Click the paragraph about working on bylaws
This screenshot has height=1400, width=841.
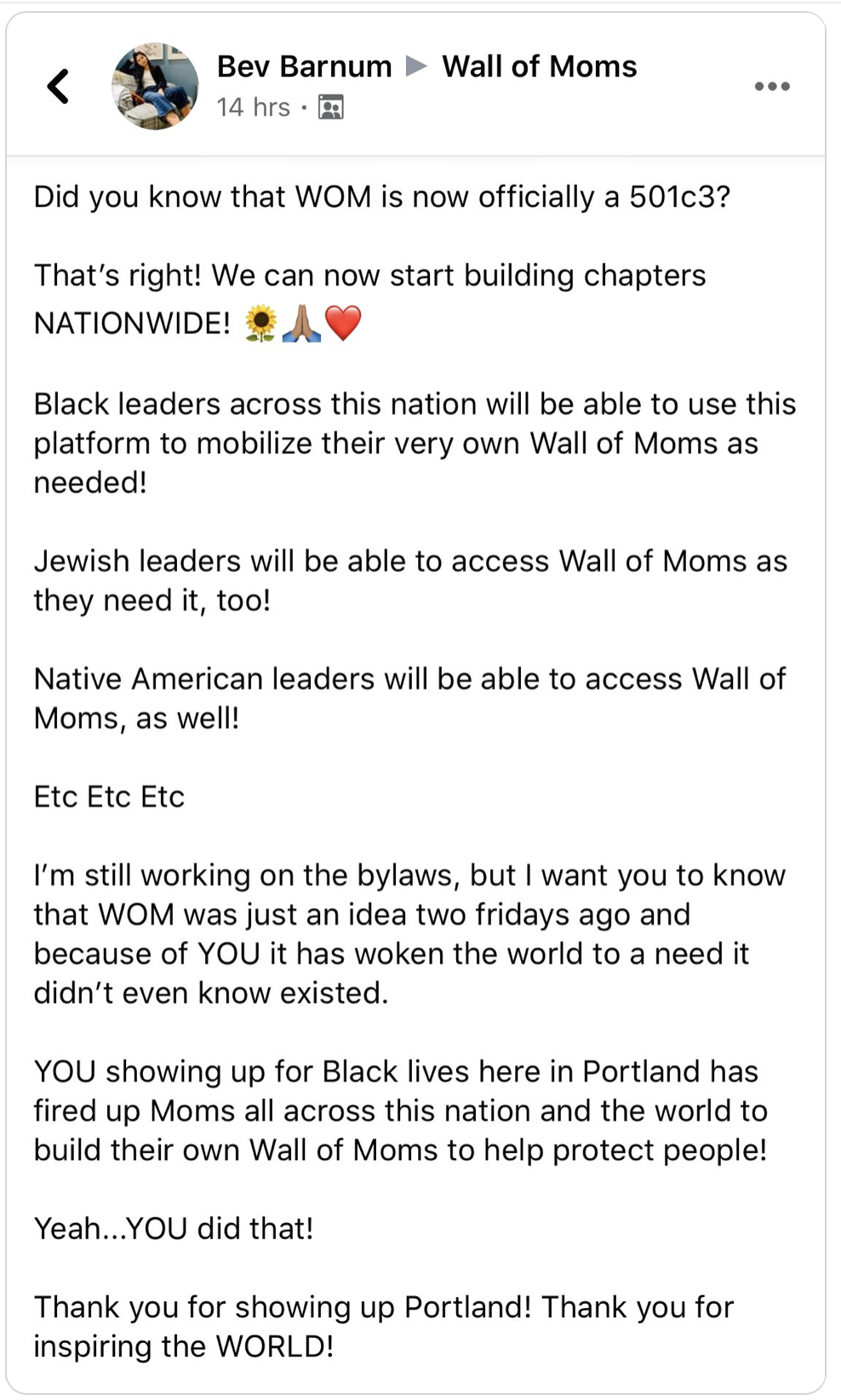click(x=409, y=934)
